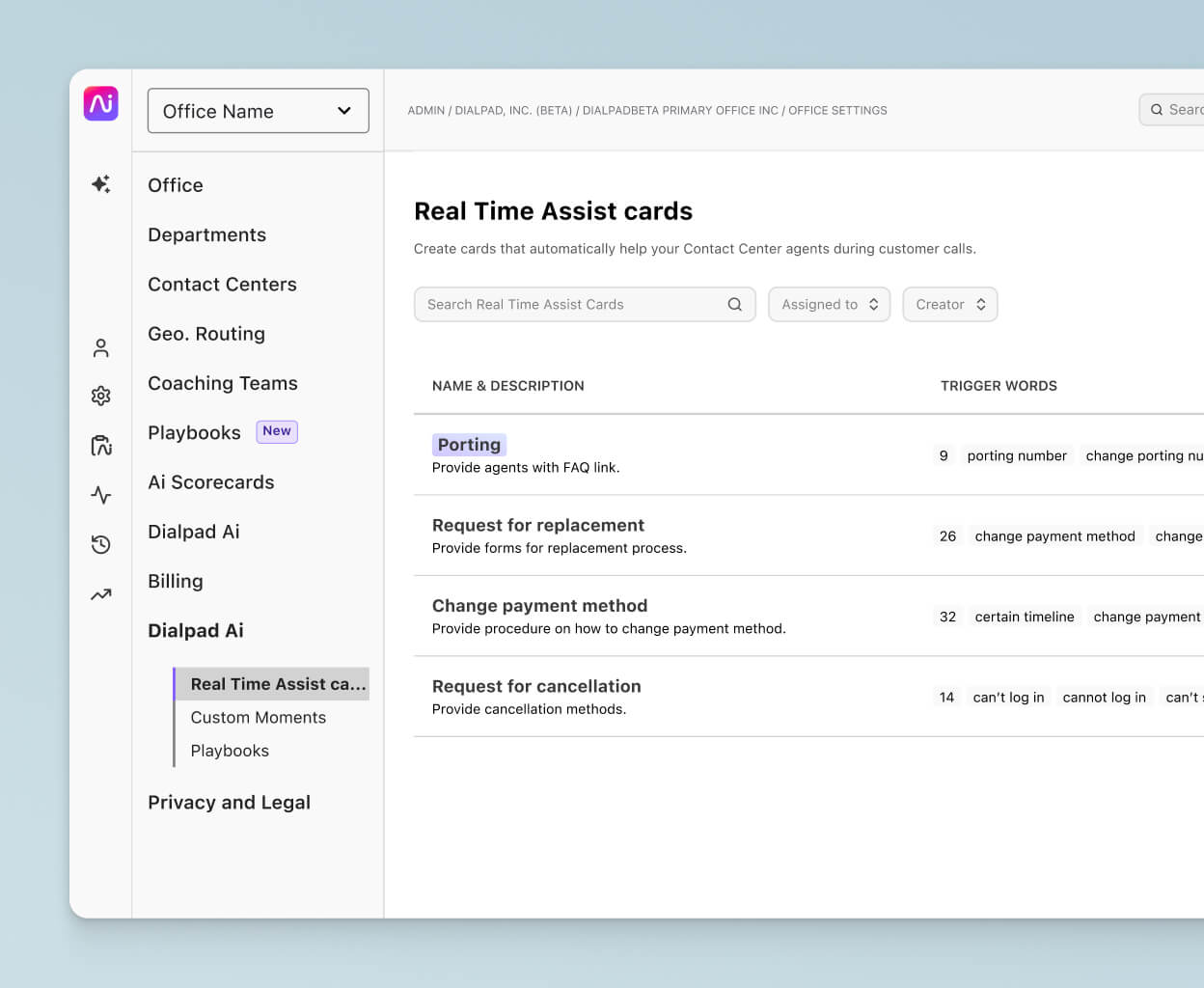Open the Office Name dropdown

pos(257,111)
